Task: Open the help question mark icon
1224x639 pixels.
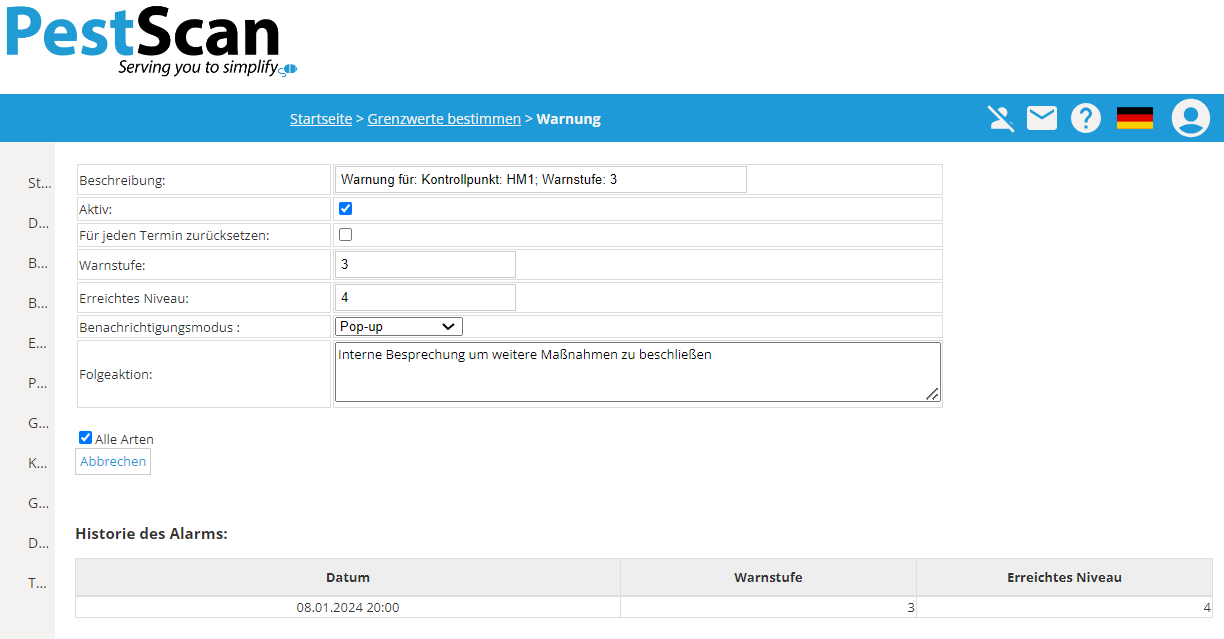Action: click(x=1086, y=118)
